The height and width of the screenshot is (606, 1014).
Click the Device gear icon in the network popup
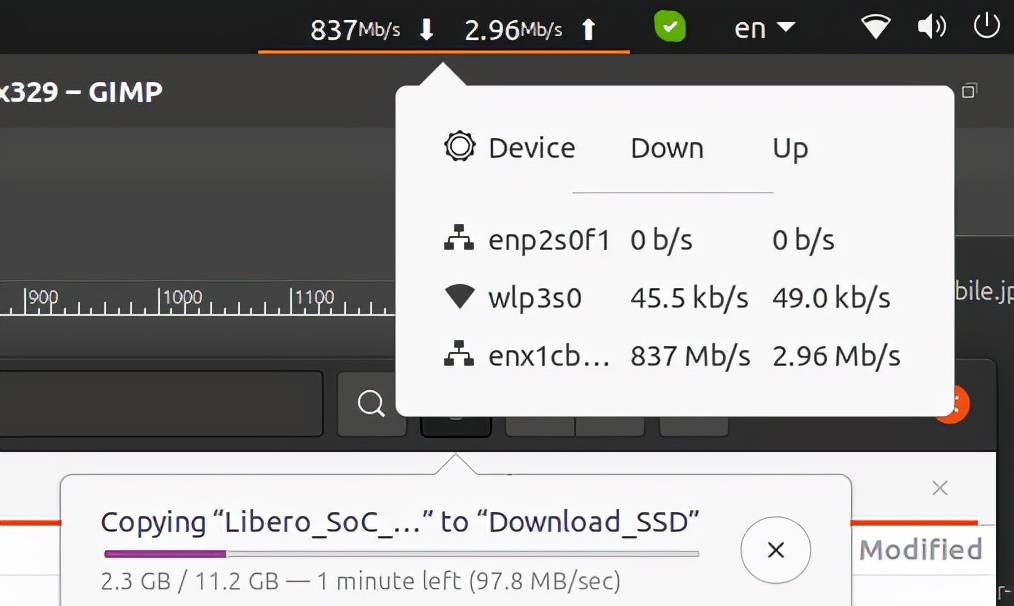tap(460, 146)
